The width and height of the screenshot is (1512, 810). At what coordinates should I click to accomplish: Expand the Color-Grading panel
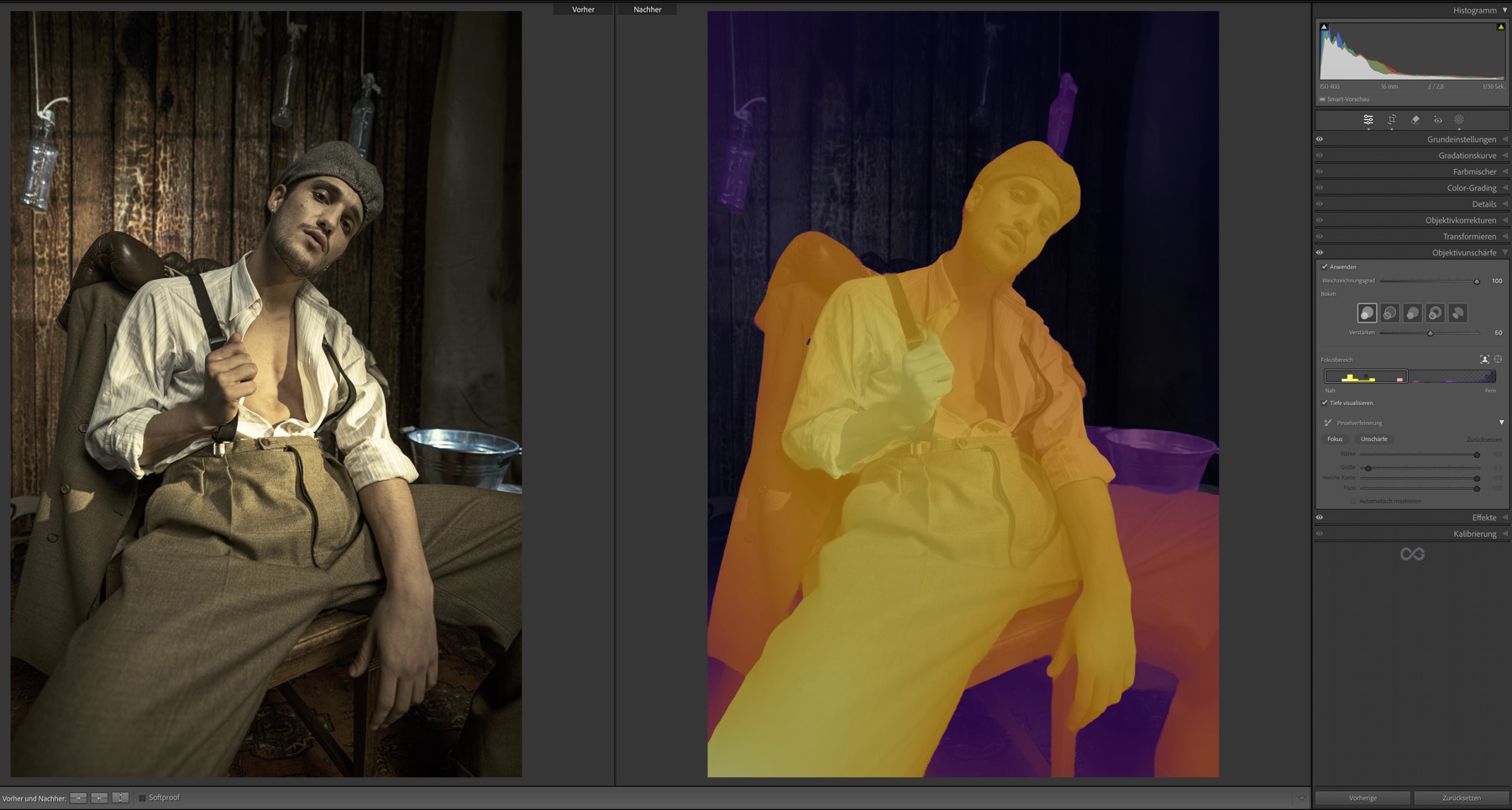[1471, 188]
